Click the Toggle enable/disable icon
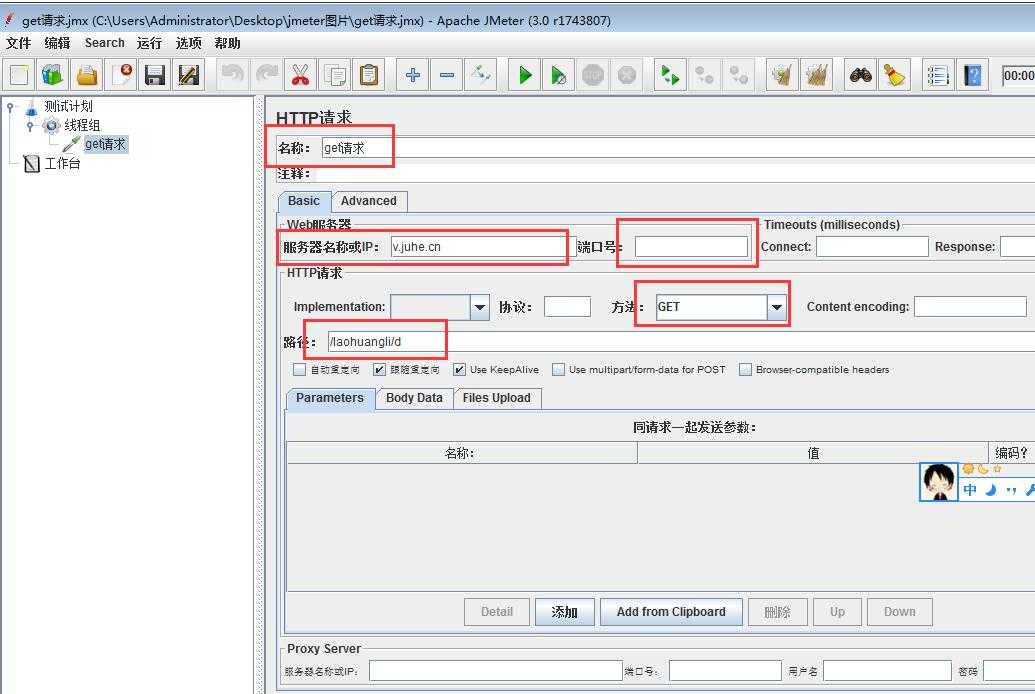 click(x=481, y=75)
